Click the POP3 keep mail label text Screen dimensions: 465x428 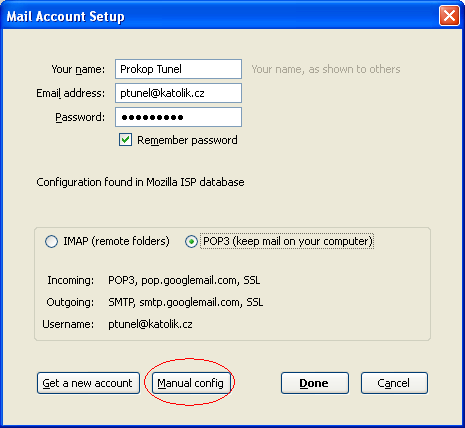pyautogui.click(x=287, y=241)
